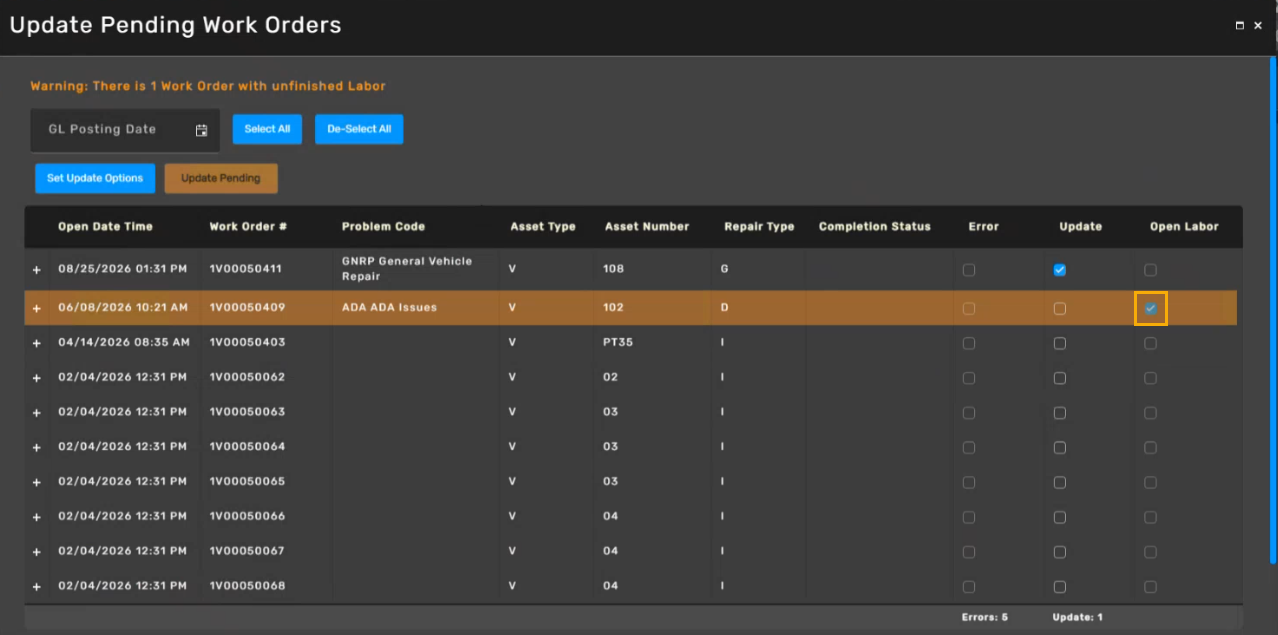This screenshot has height=635, width=1278.
Task: Click the vertical scrollbar on right edge
Action: [x=1272, y=310]
